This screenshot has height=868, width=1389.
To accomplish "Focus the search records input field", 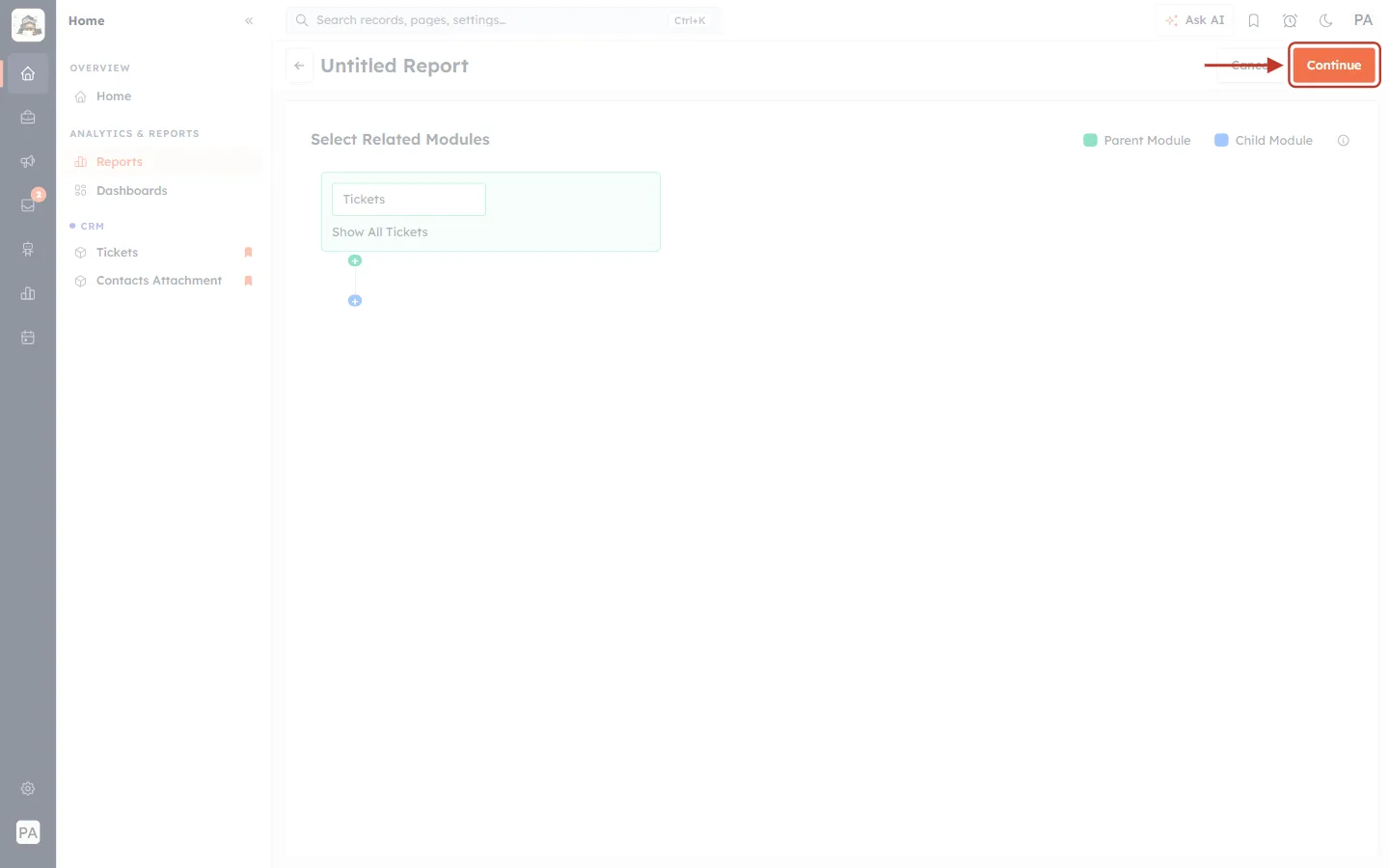I will click(504, 20).
